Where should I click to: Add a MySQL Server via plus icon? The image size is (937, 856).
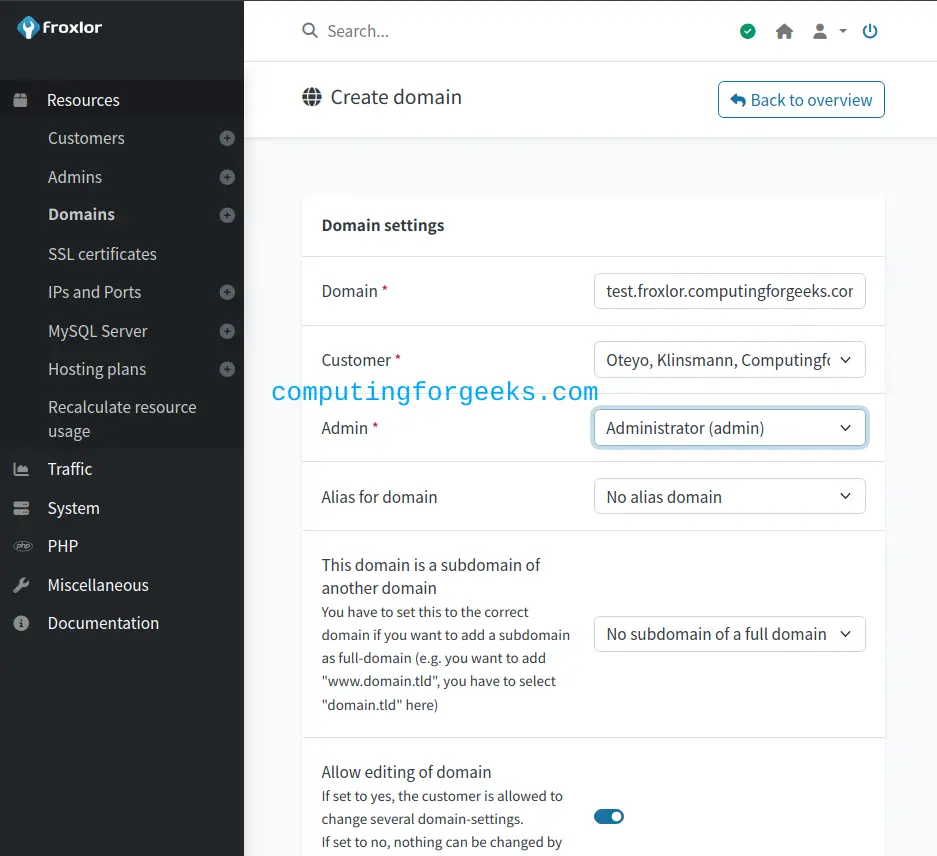(227, 331)
